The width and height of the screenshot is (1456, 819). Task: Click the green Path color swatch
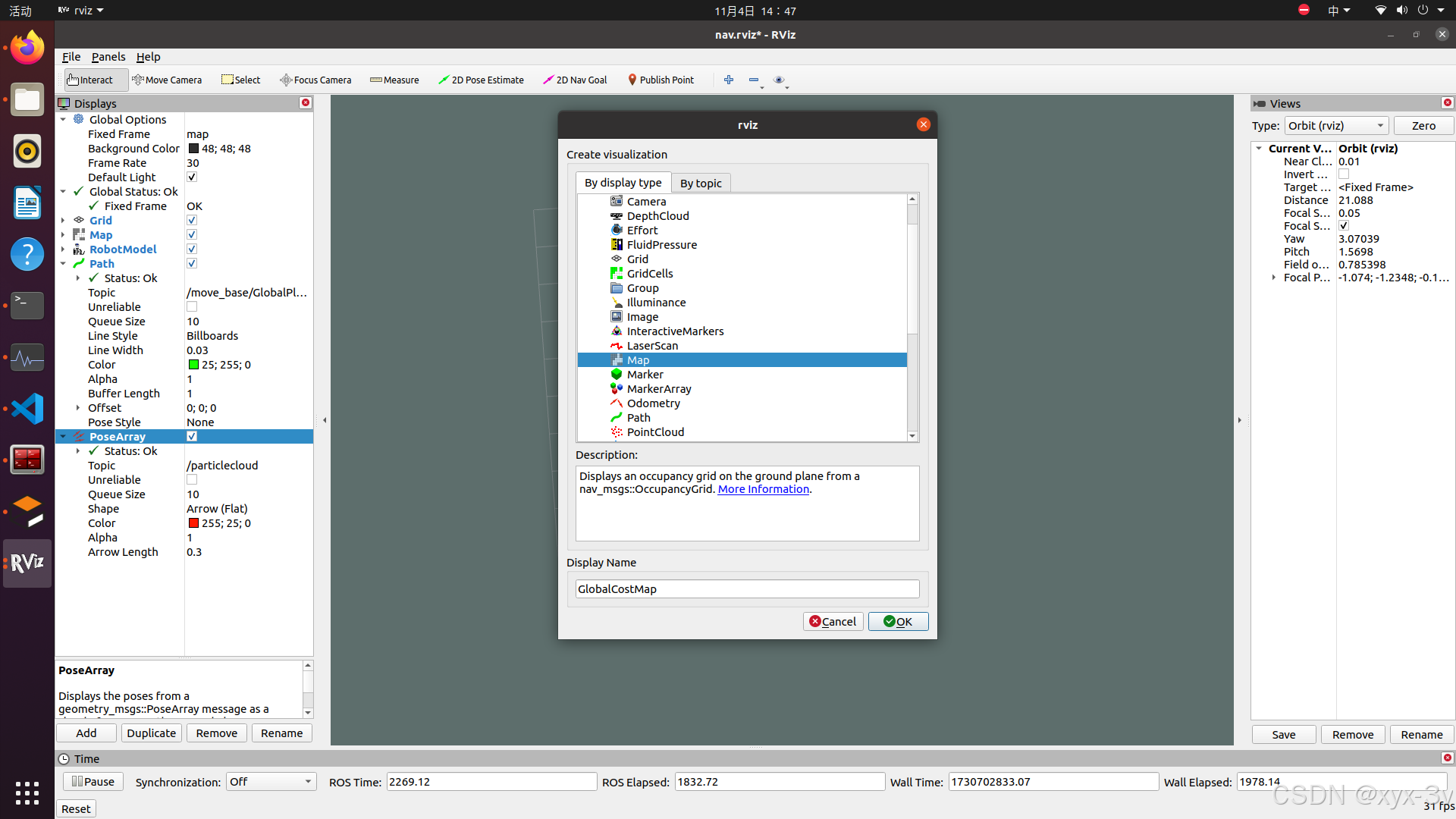pyautogui.click(x=193, y=365)
